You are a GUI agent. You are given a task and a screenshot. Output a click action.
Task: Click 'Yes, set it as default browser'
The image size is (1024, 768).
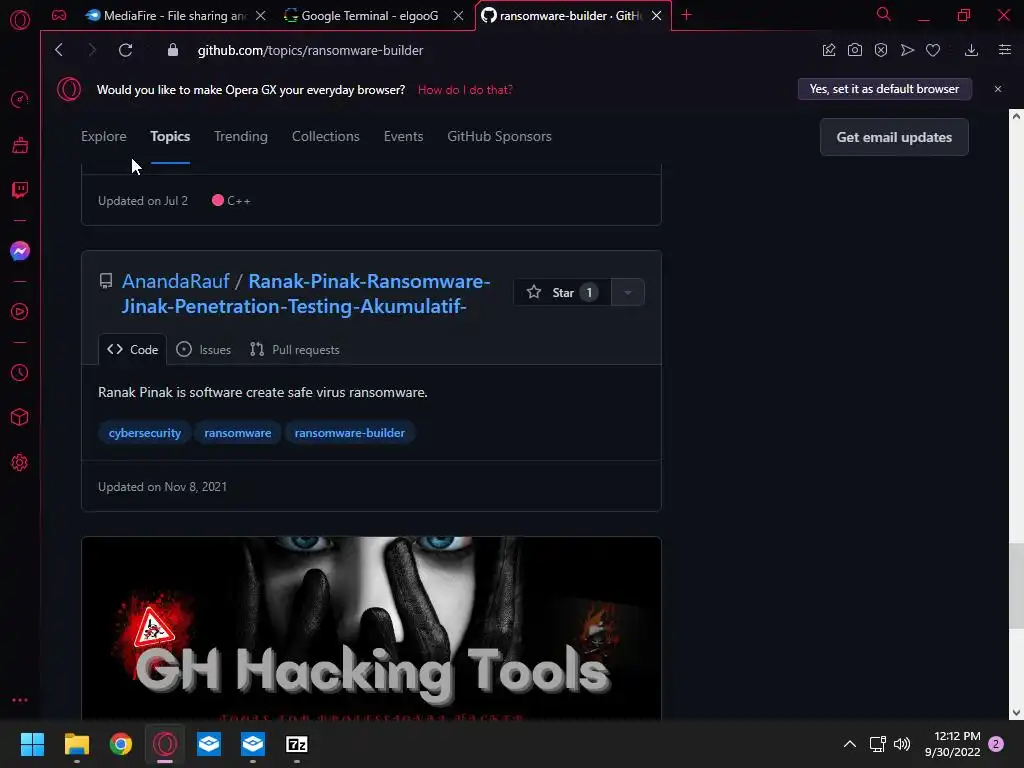[x=884, y=89]
